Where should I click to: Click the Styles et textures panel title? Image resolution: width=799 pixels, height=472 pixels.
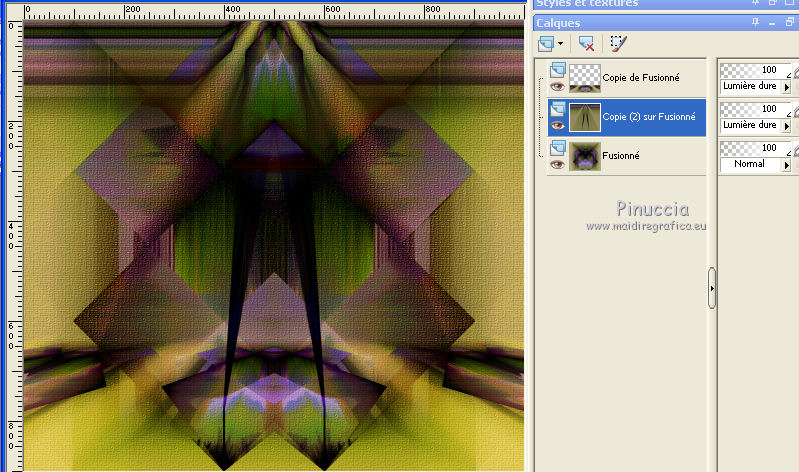coord(587,4)
